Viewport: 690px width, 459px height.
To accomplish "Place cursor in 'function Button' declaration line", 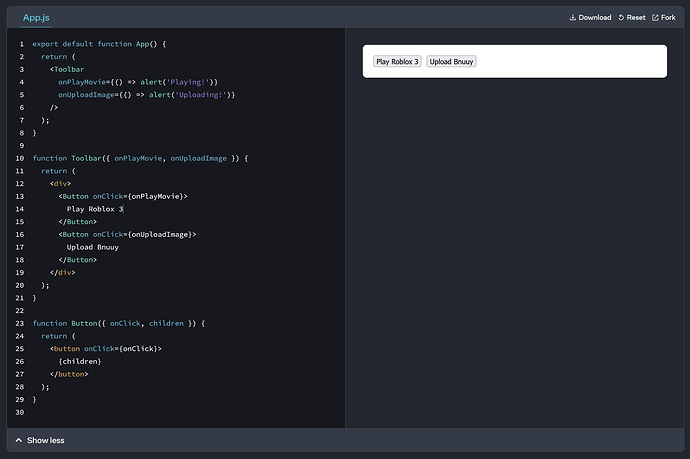I will point(118,323).
